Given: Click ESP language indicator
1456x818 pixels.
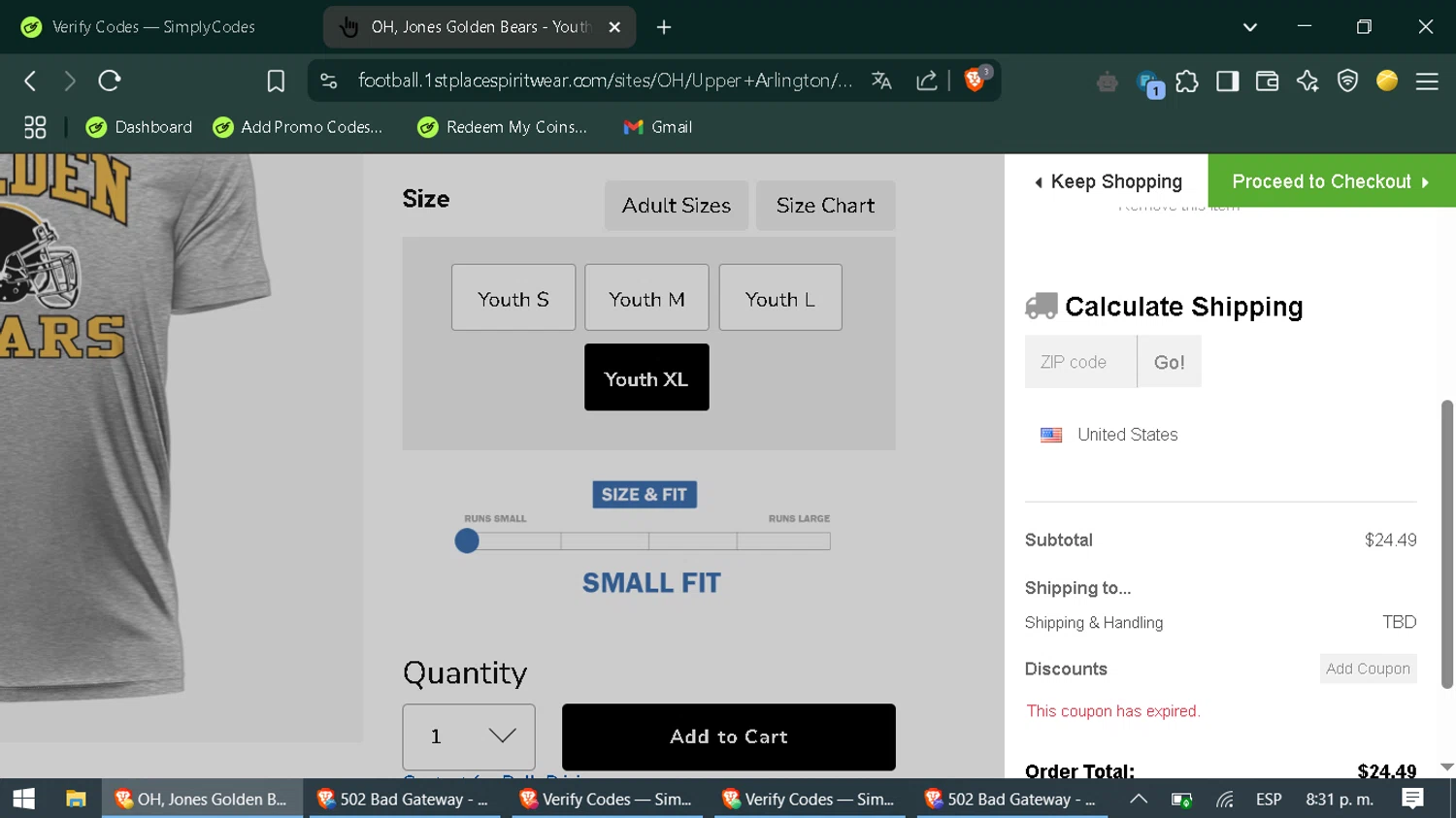Looking at the screenshot, I should coord(1269,800).
